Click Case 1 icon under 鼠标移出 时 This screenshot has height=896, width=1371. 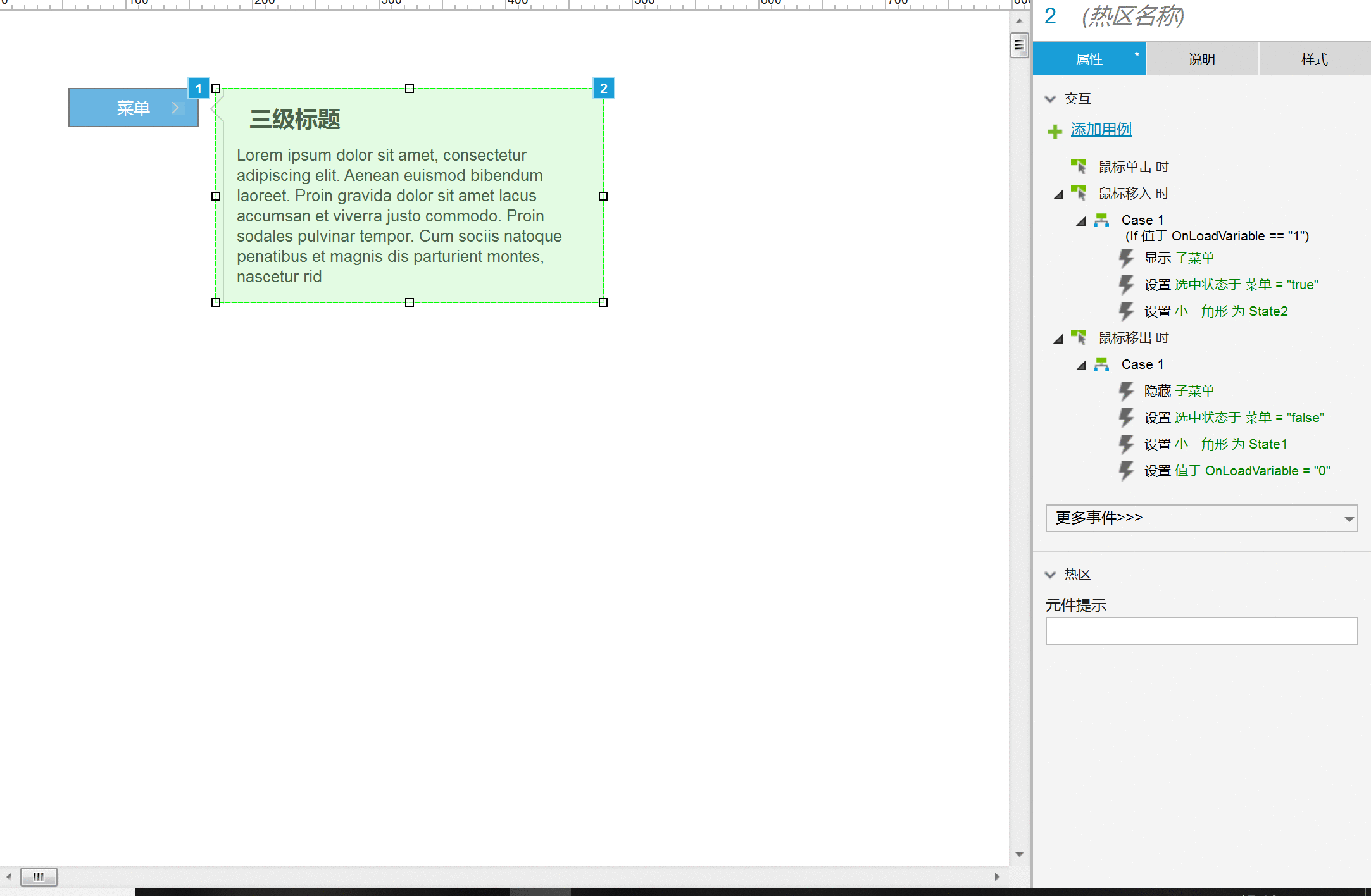click(1101, 364)
